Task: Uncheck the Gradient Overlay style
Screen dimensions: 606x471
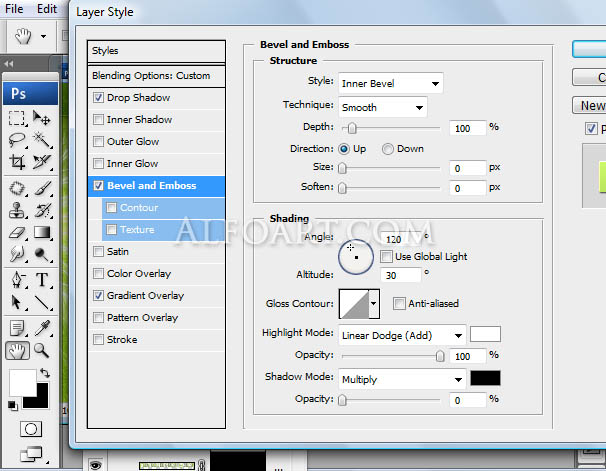Action: click(x=98, y=296)
